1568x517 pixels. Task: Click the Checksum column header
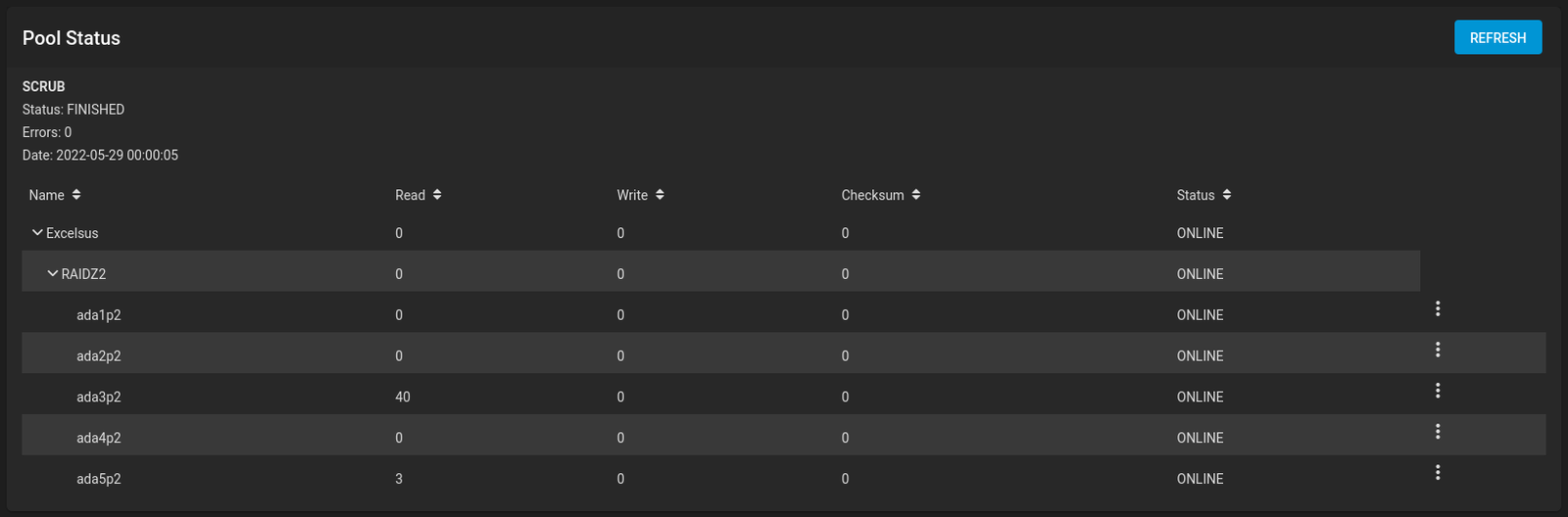[x=872, y=195]
